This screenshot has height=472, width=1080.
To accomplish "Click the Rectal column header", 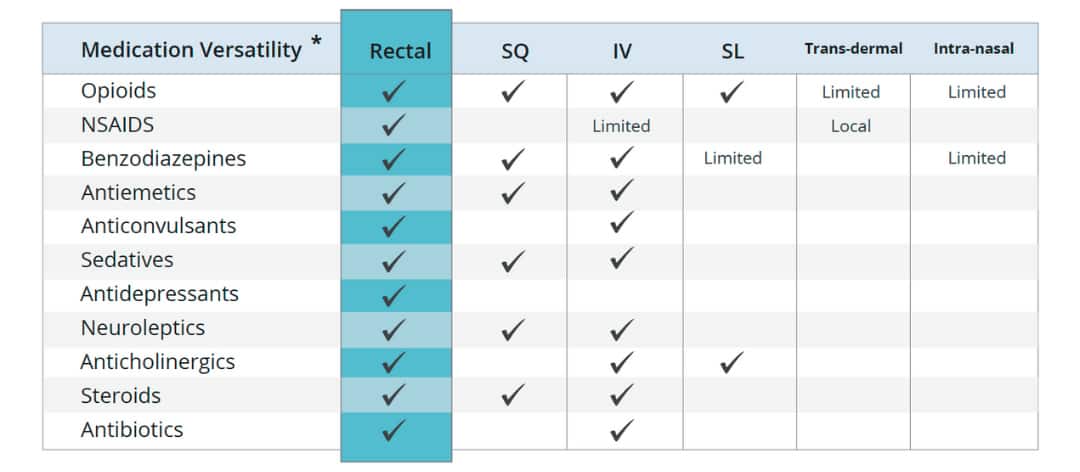I will pyautogui.click(x=400, y=51).
